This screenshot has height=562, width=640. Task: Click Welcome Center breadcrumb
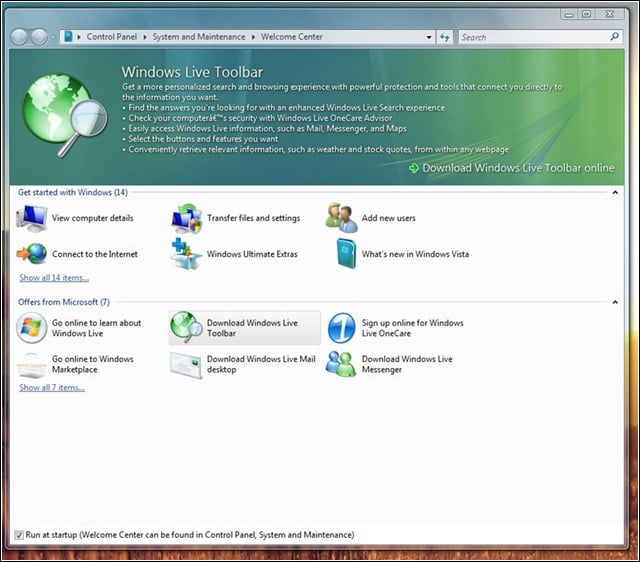click(292, 37)
